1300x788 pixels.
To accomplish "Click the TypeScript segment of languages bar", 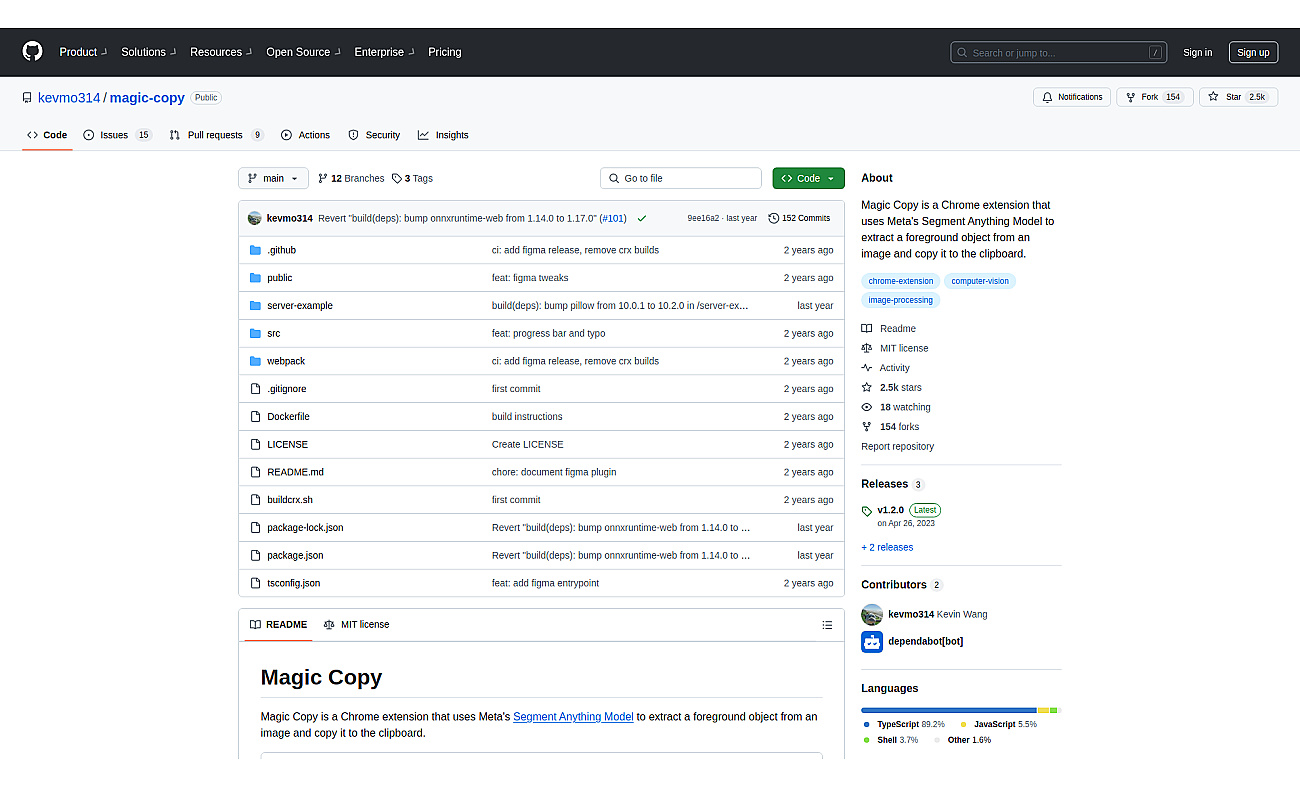I will (949, 711).
